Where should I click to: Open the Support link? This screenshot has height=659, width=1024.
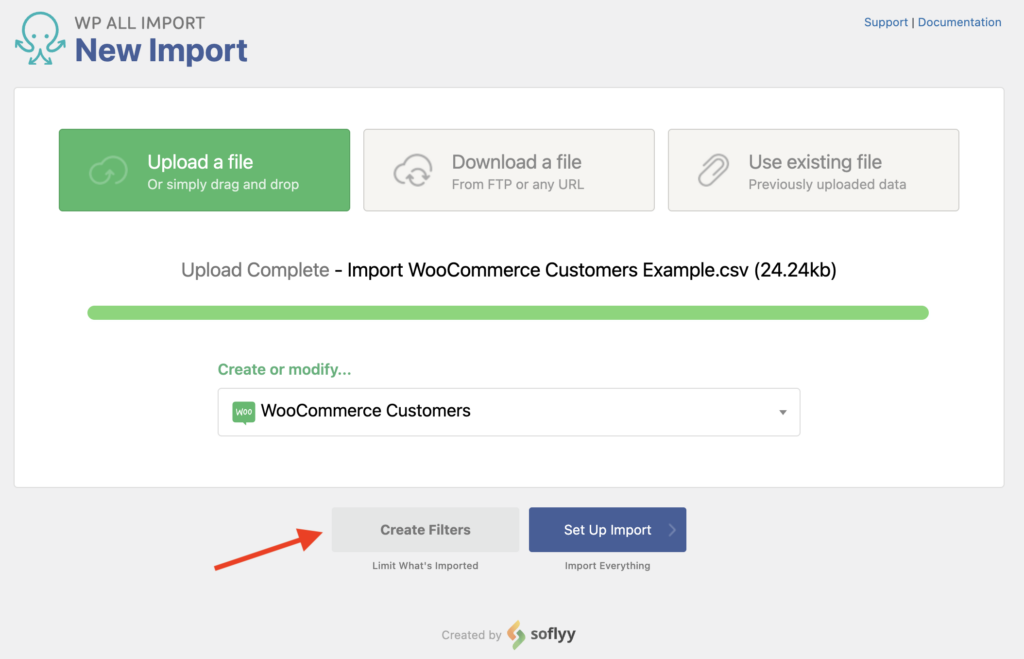coord(886,22)
